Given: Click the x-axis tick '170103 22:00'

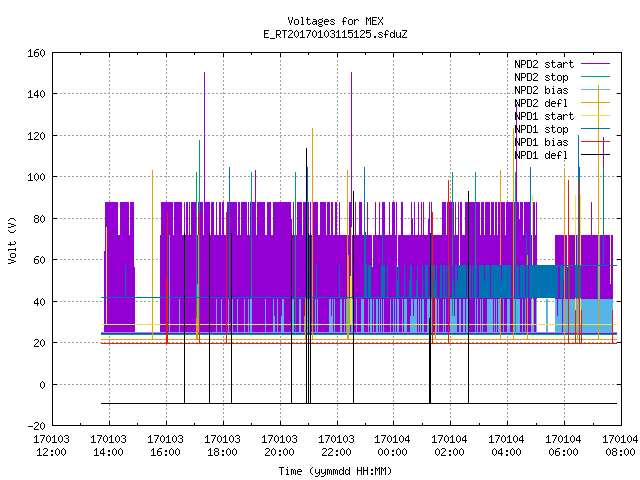Looking at the screenshot, I should (x=336, y=446).
